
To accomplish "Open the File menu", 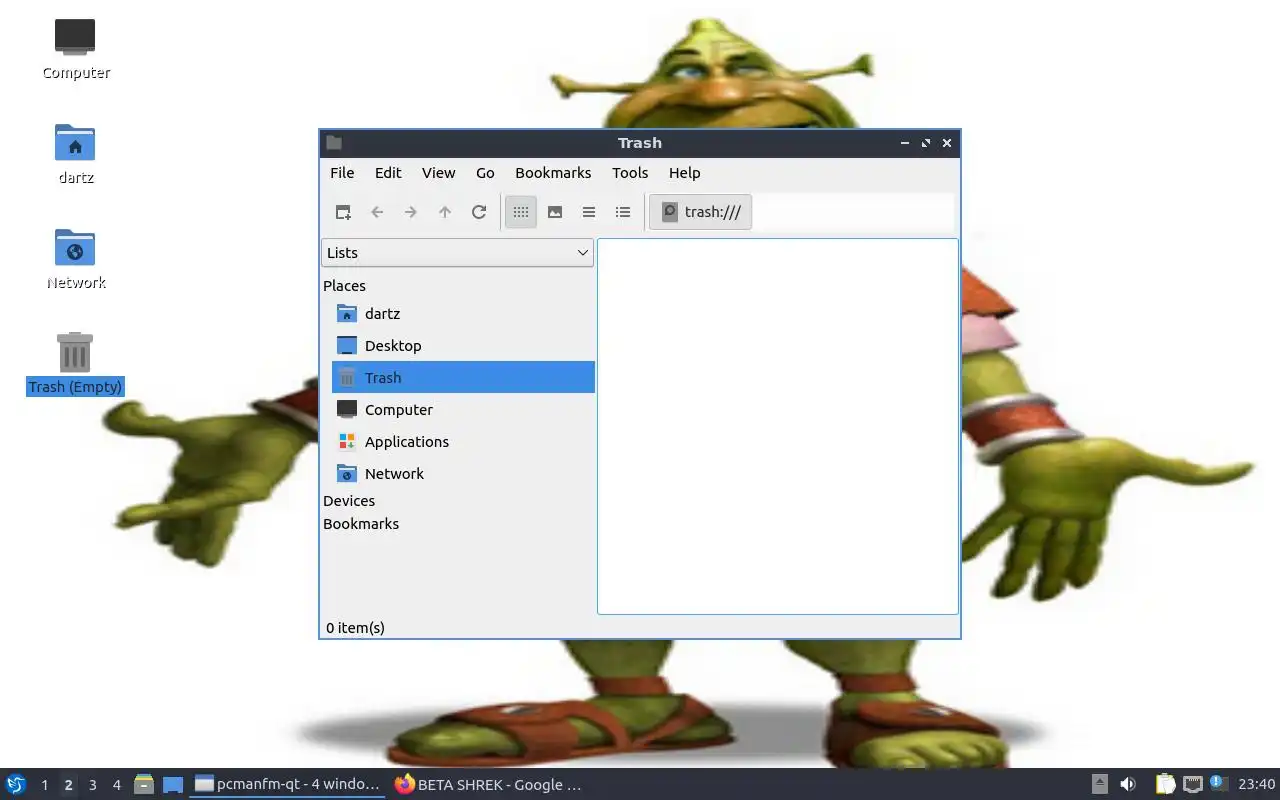I will [342, 173].
